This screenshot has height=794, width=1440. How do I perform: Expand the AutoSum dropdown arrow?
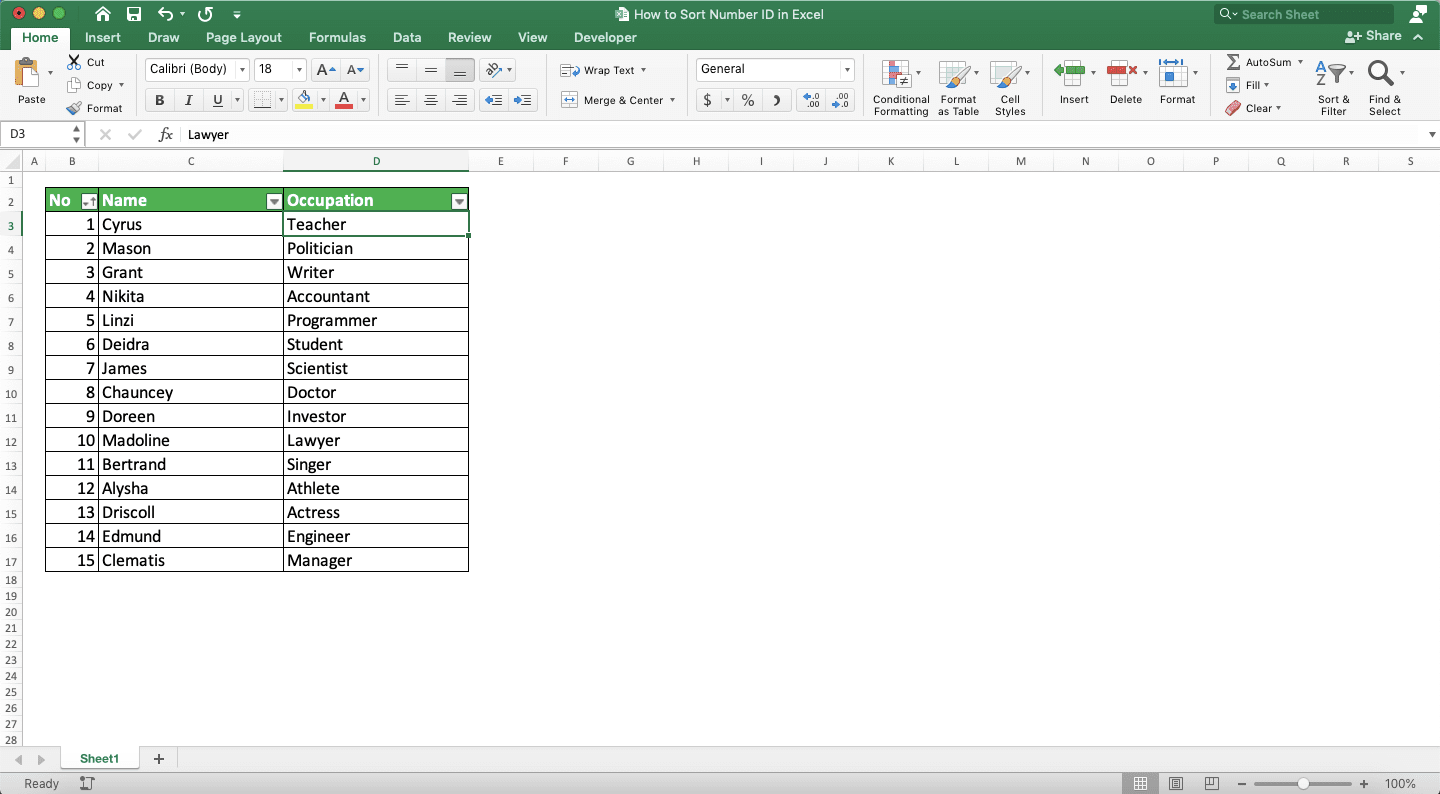[1300, 62]
